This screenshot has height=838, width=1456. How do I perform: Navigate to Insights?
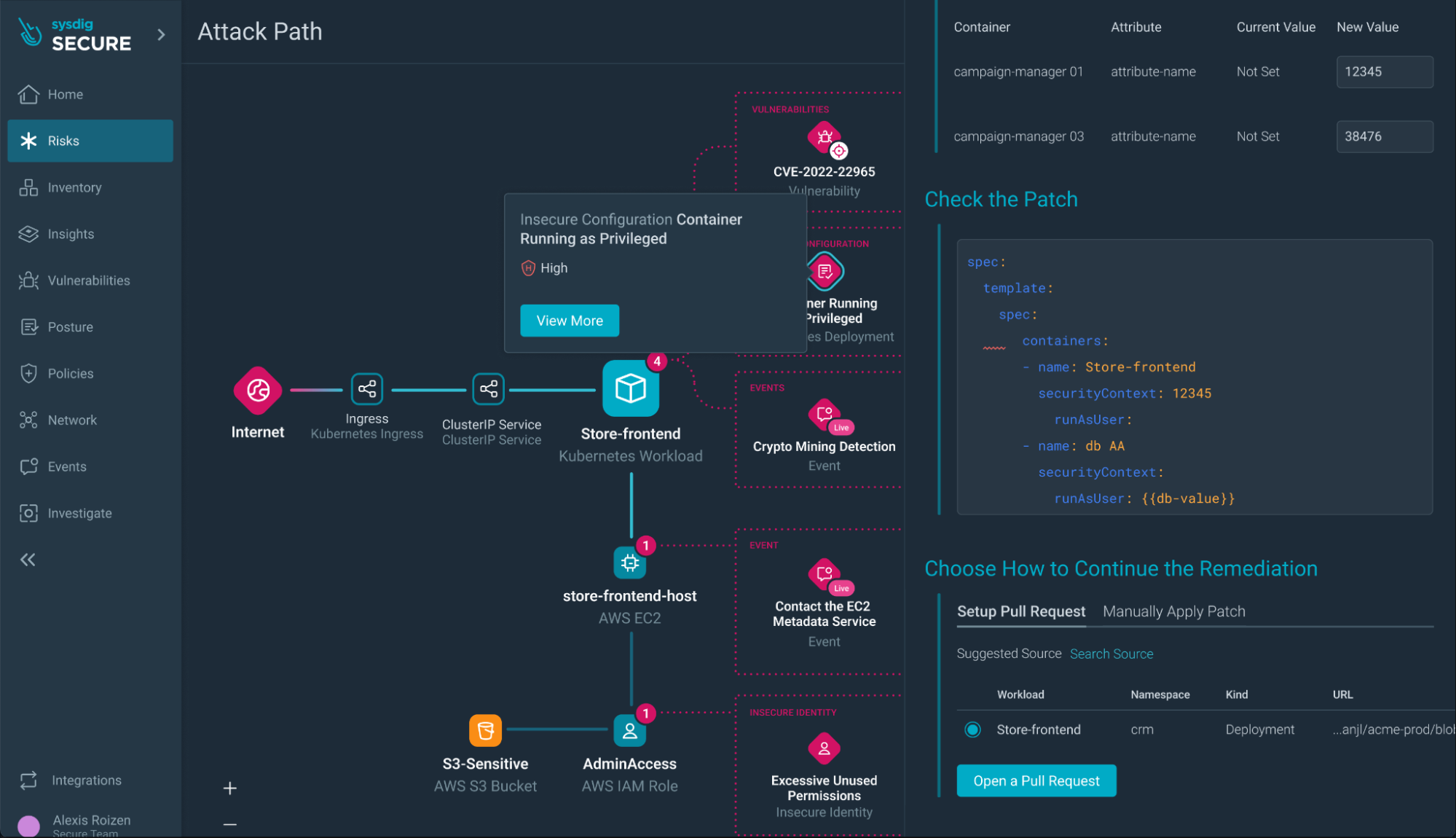(71, 233)
